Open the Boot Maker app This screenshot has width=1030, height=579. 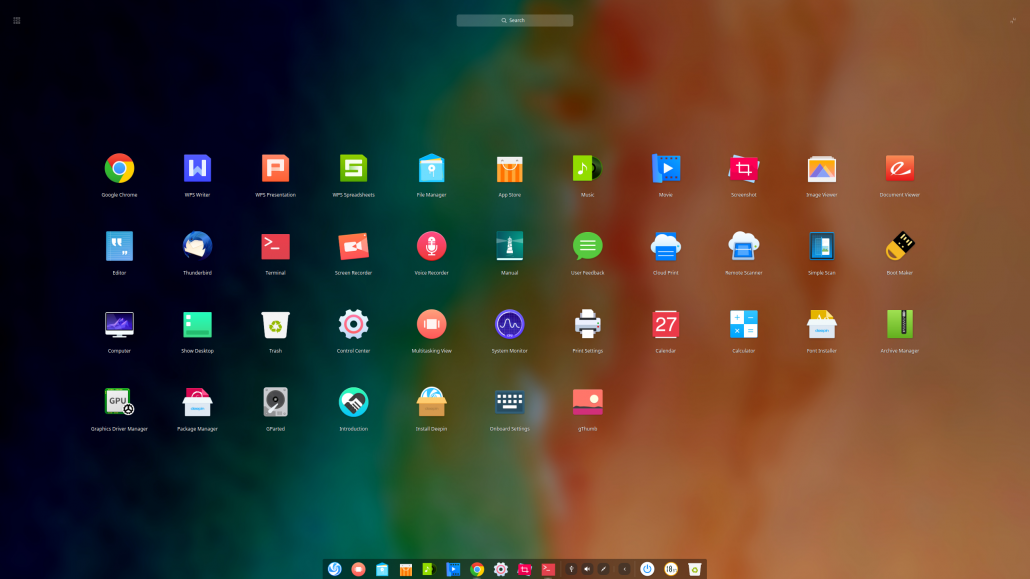click(x=899, y=246)
